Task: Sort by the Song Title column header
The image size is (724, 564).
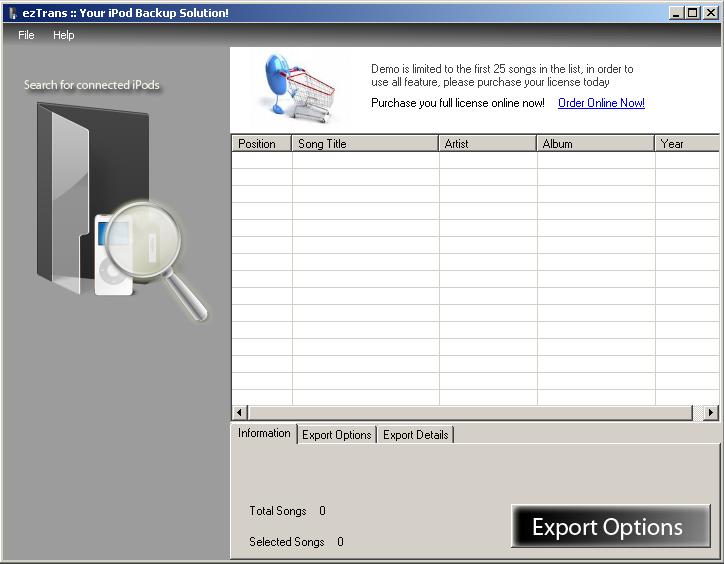Action: [x=365, y=144]
